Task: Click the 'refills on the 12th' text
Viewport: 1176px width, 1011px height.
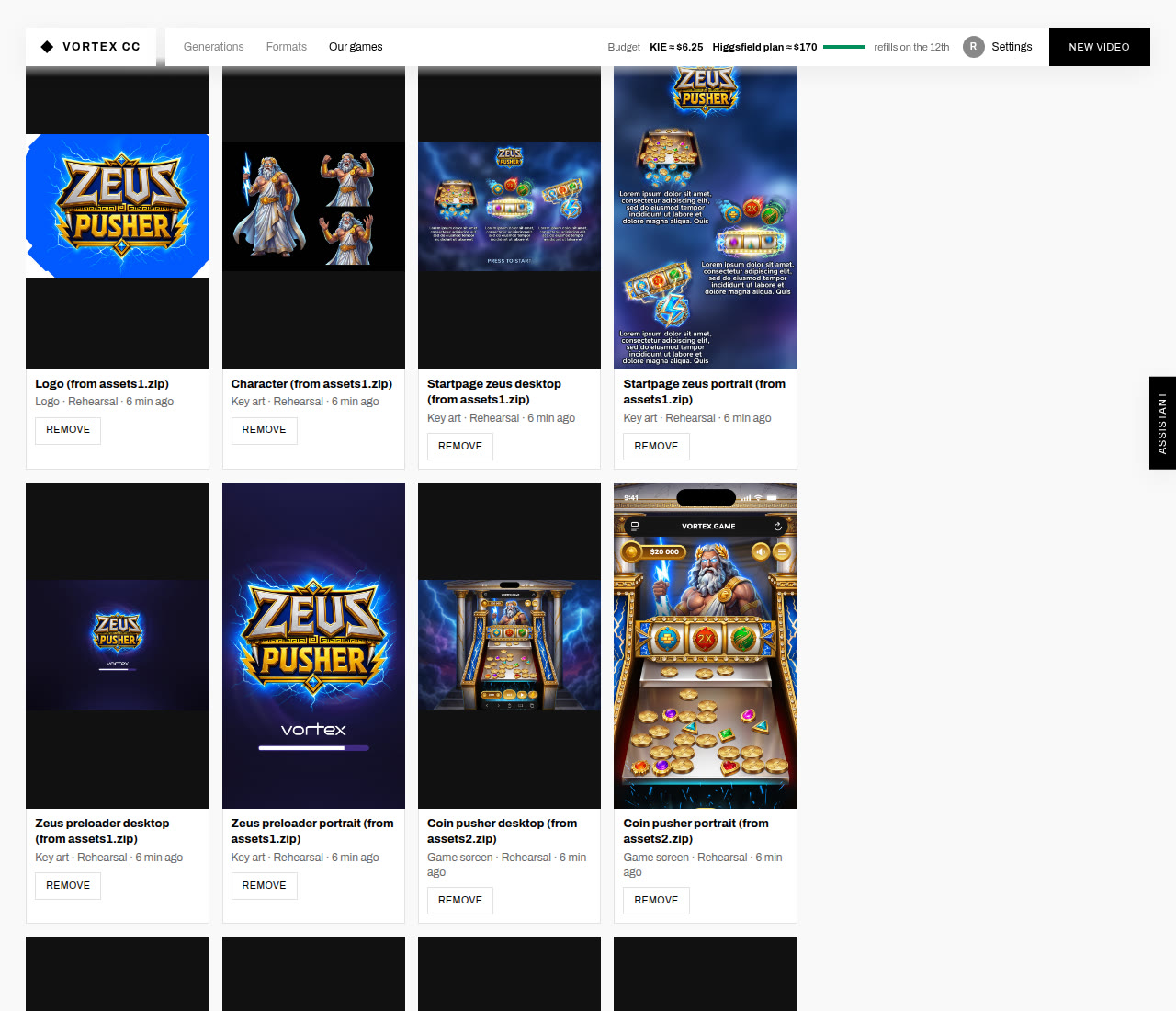Action: (x=911, y=47)
